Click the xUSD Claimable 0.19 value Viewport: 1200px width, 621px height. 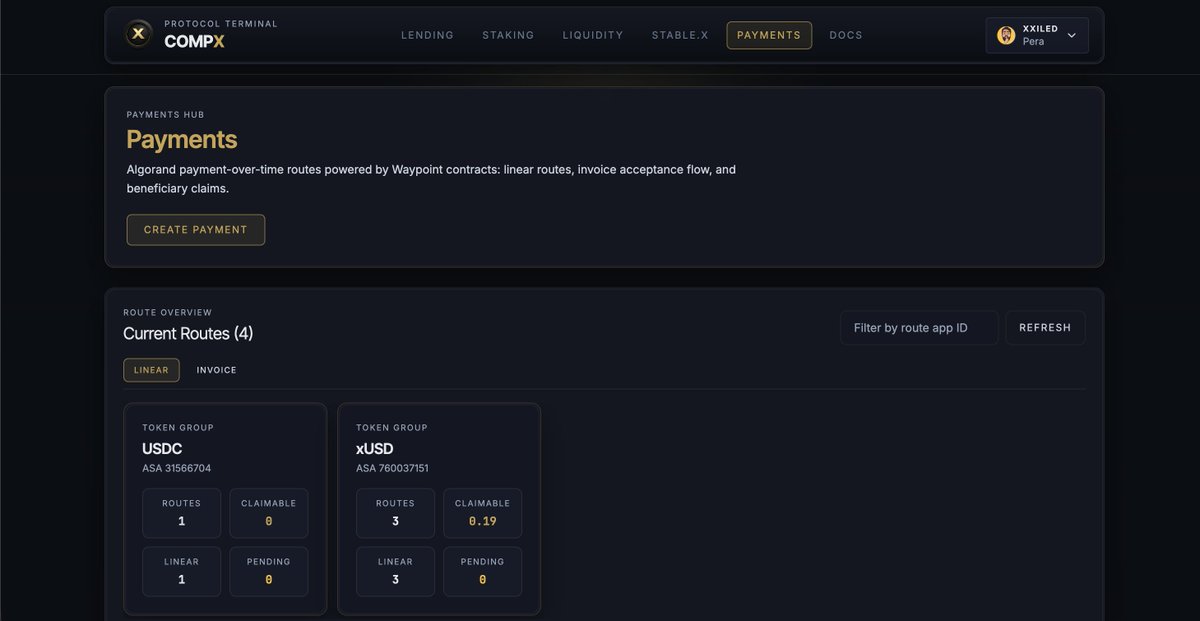(x=483, y=521)
